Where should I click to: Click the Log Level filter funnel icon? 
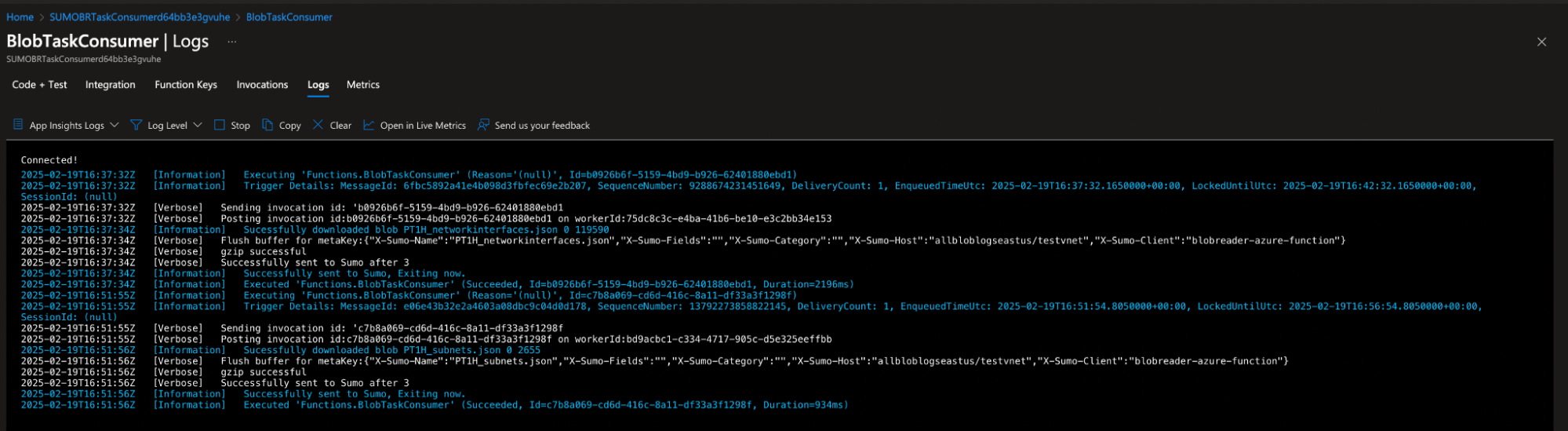(x=136, y=125)
